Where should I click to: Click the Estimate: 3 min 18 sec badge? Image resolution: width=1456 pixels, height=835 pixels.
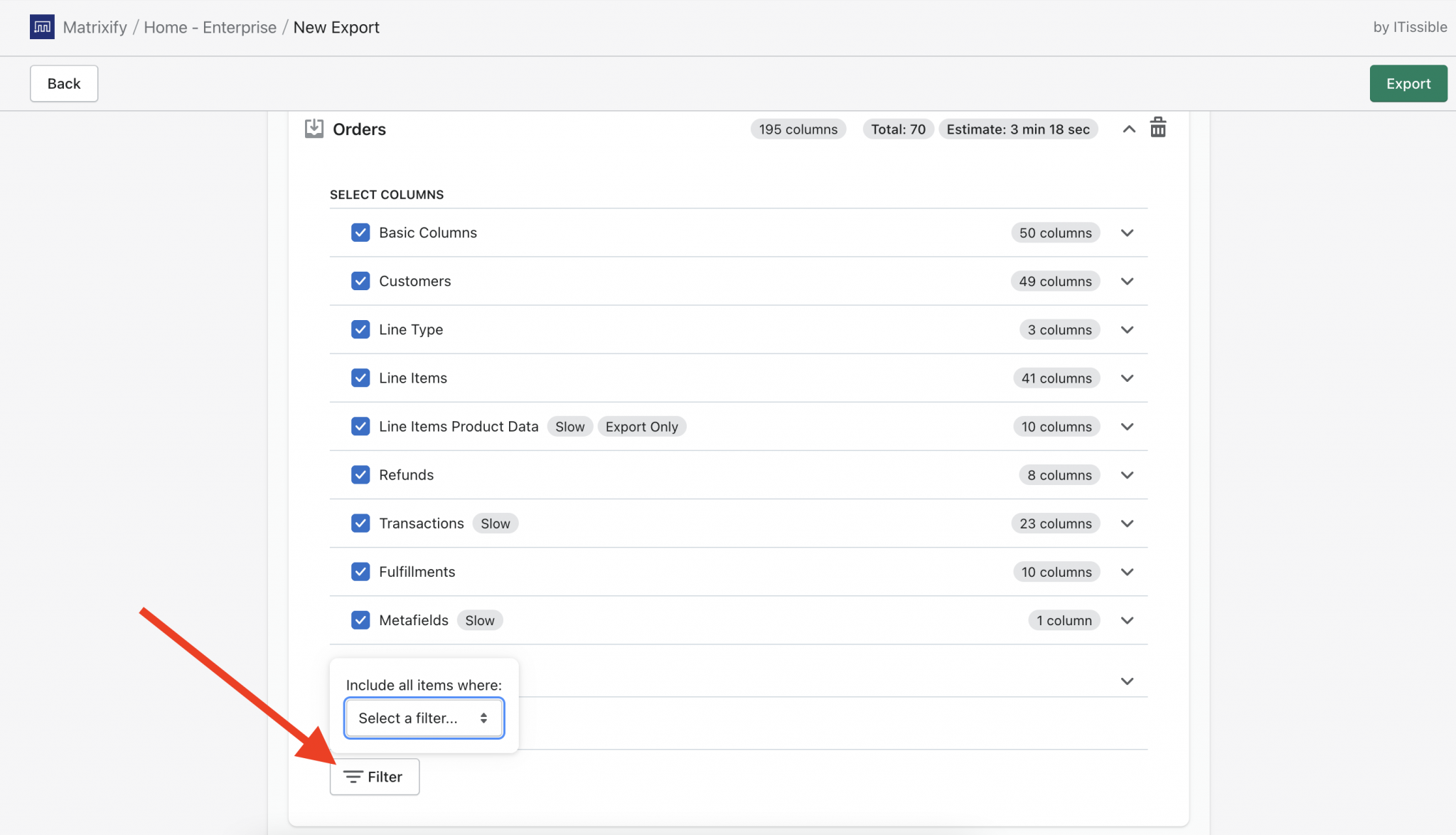[x=1018, y=129]
